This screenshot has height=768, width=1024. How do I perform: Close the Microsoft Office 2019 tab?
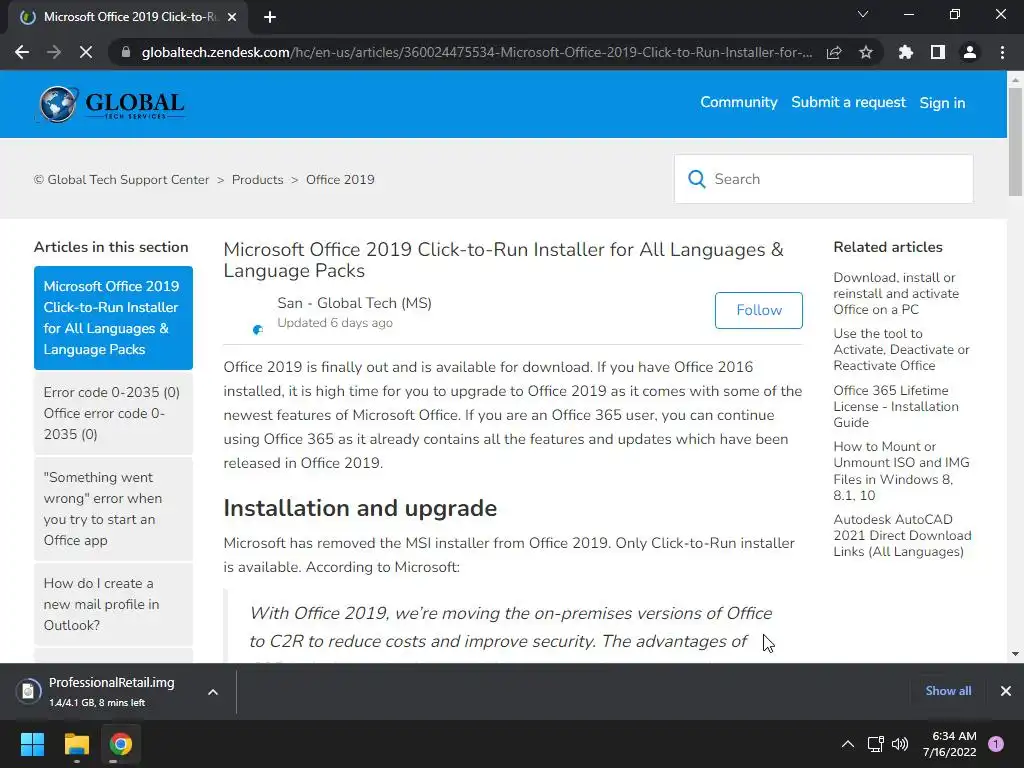point(232,17)
